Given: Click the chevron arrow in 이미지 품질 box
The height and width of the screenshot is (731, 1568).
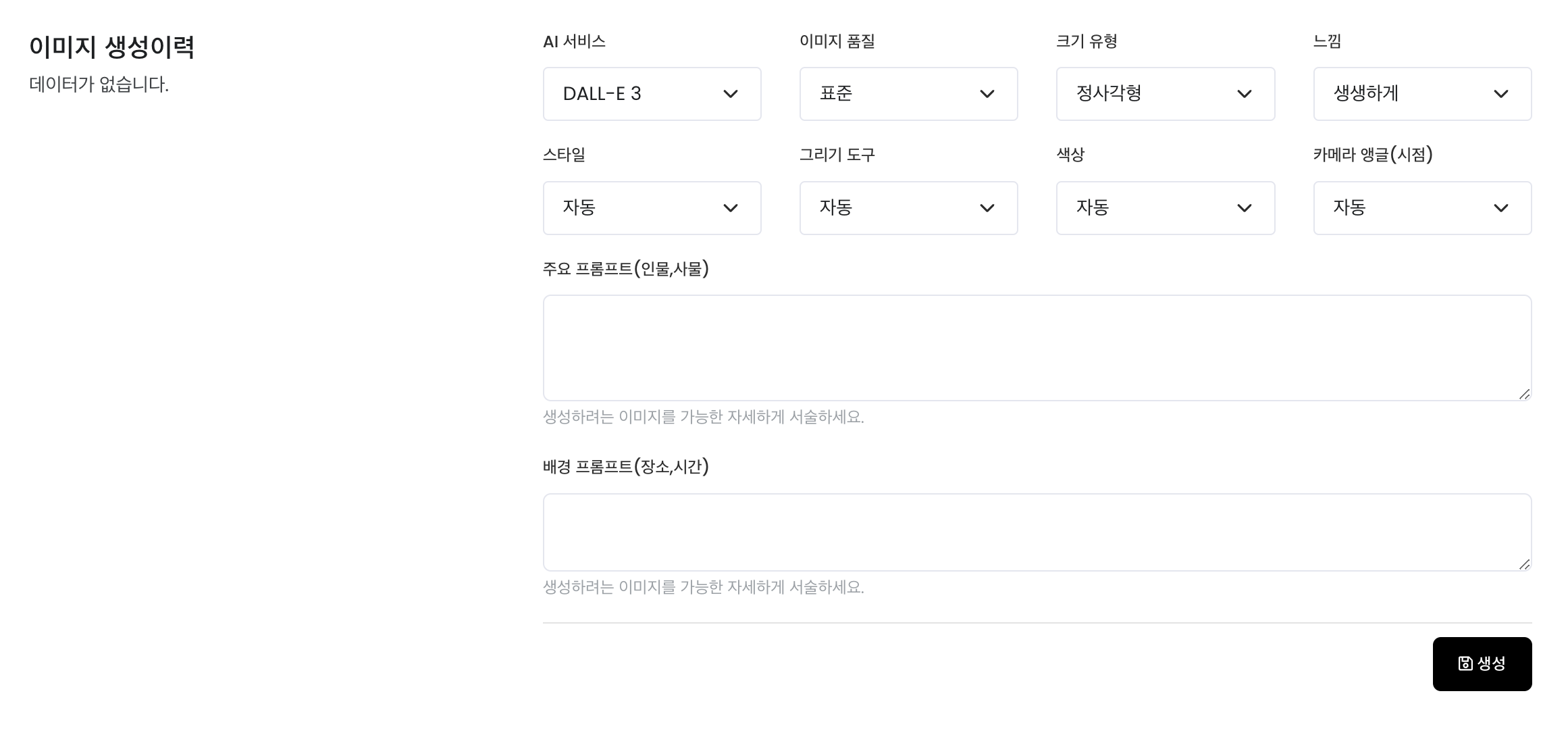Looking at the screenshot, I should coord(987,94).
